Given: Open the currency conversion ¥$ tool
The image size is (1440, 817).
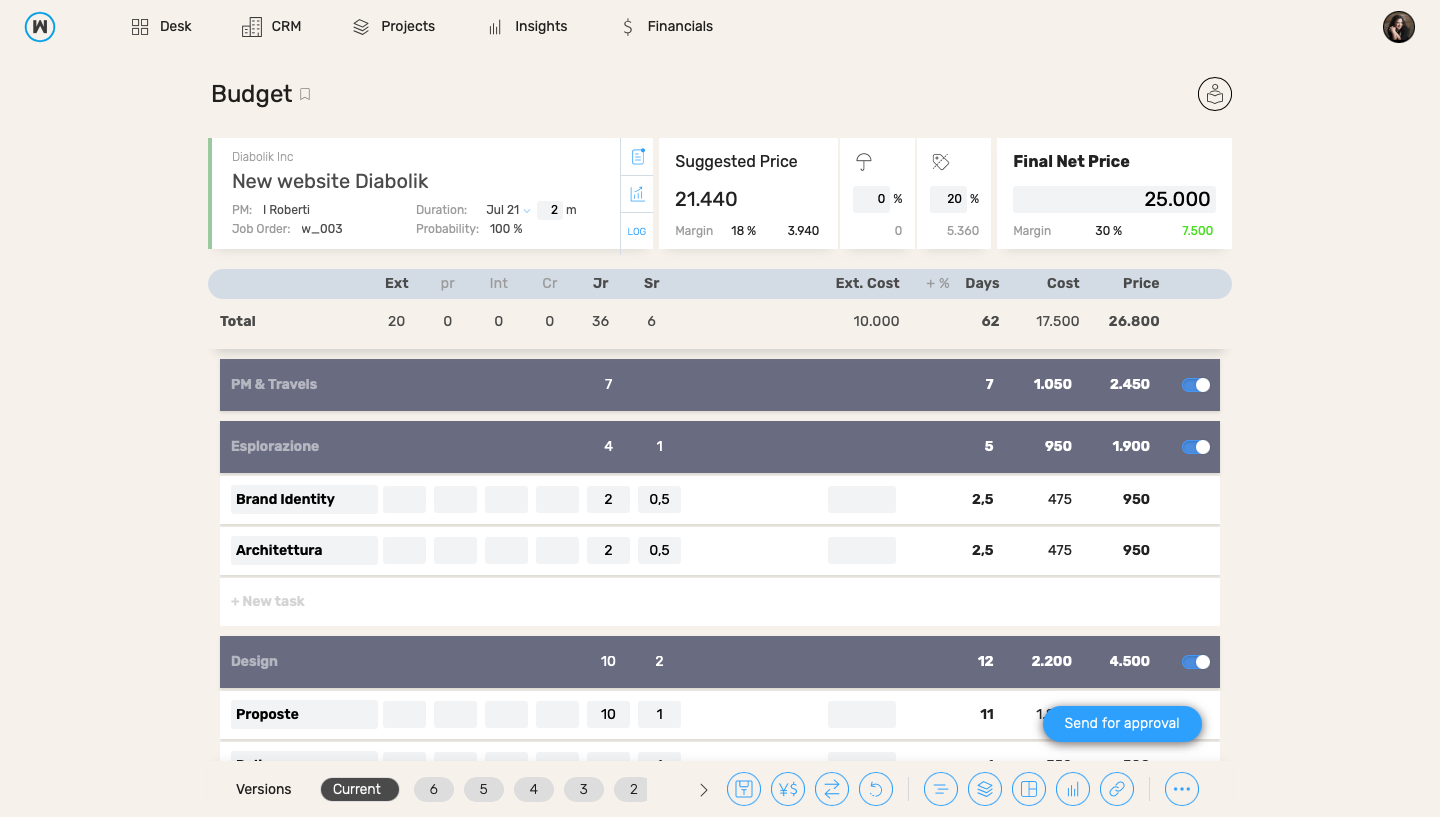Looking at the screenshot, I should 788,789.
